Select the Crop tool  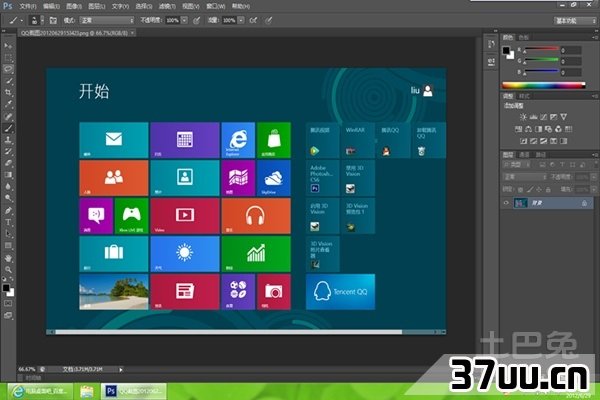8,92
